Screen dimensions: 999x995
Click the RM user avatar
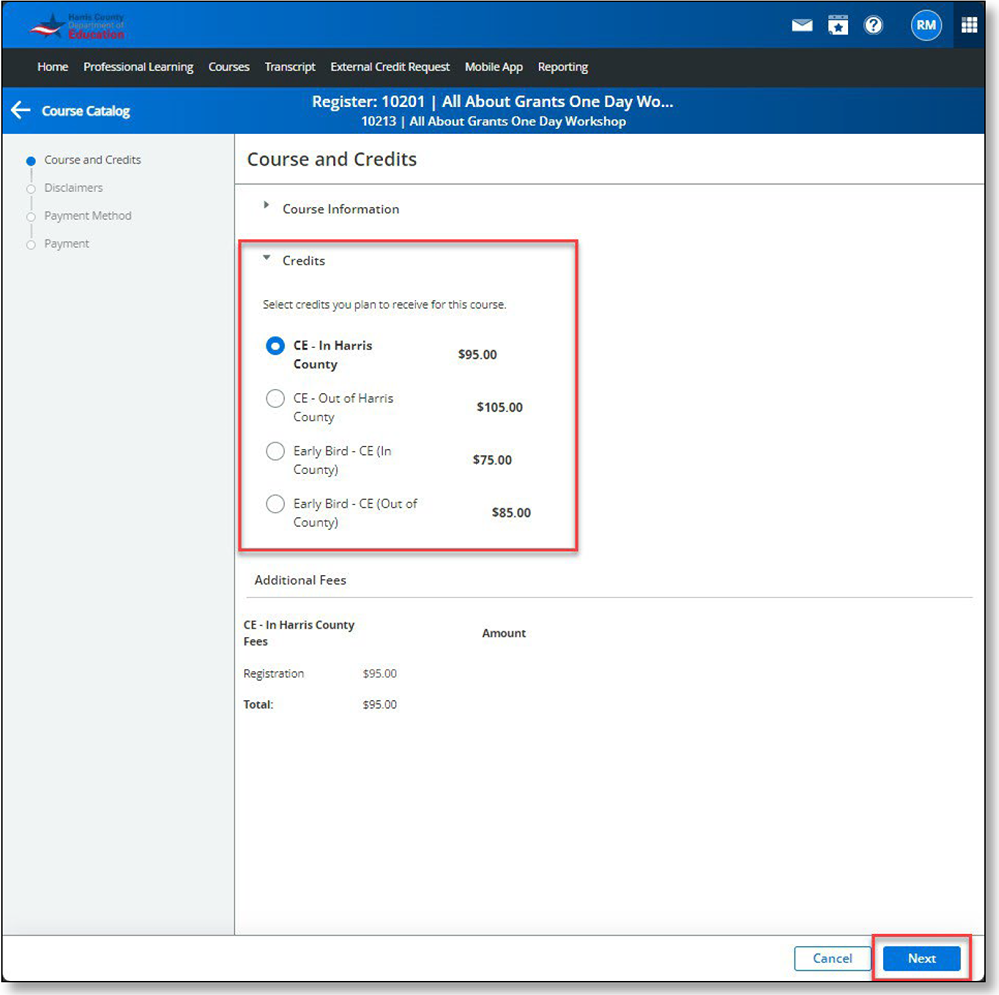[x=926, y=25]
